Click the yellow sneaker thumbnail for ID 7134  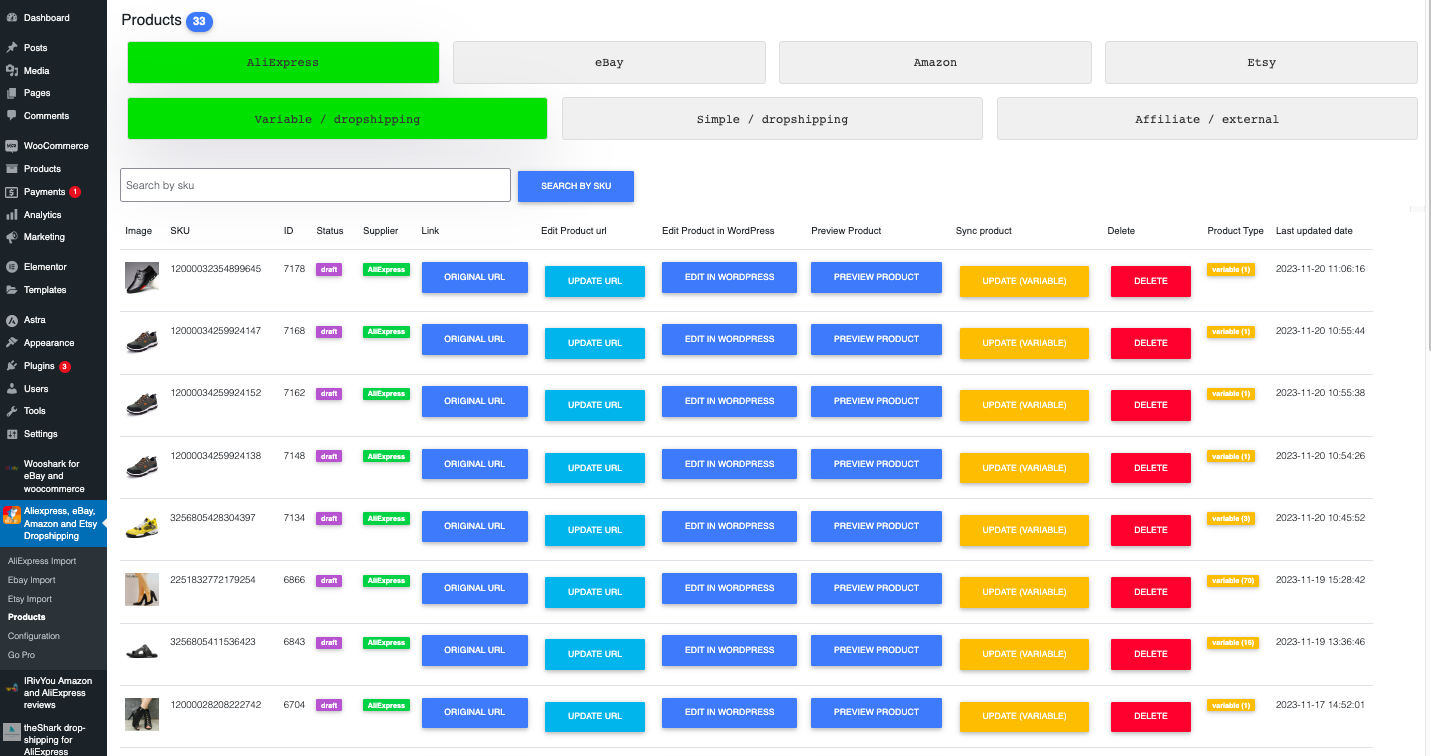[x=142, y=527]
